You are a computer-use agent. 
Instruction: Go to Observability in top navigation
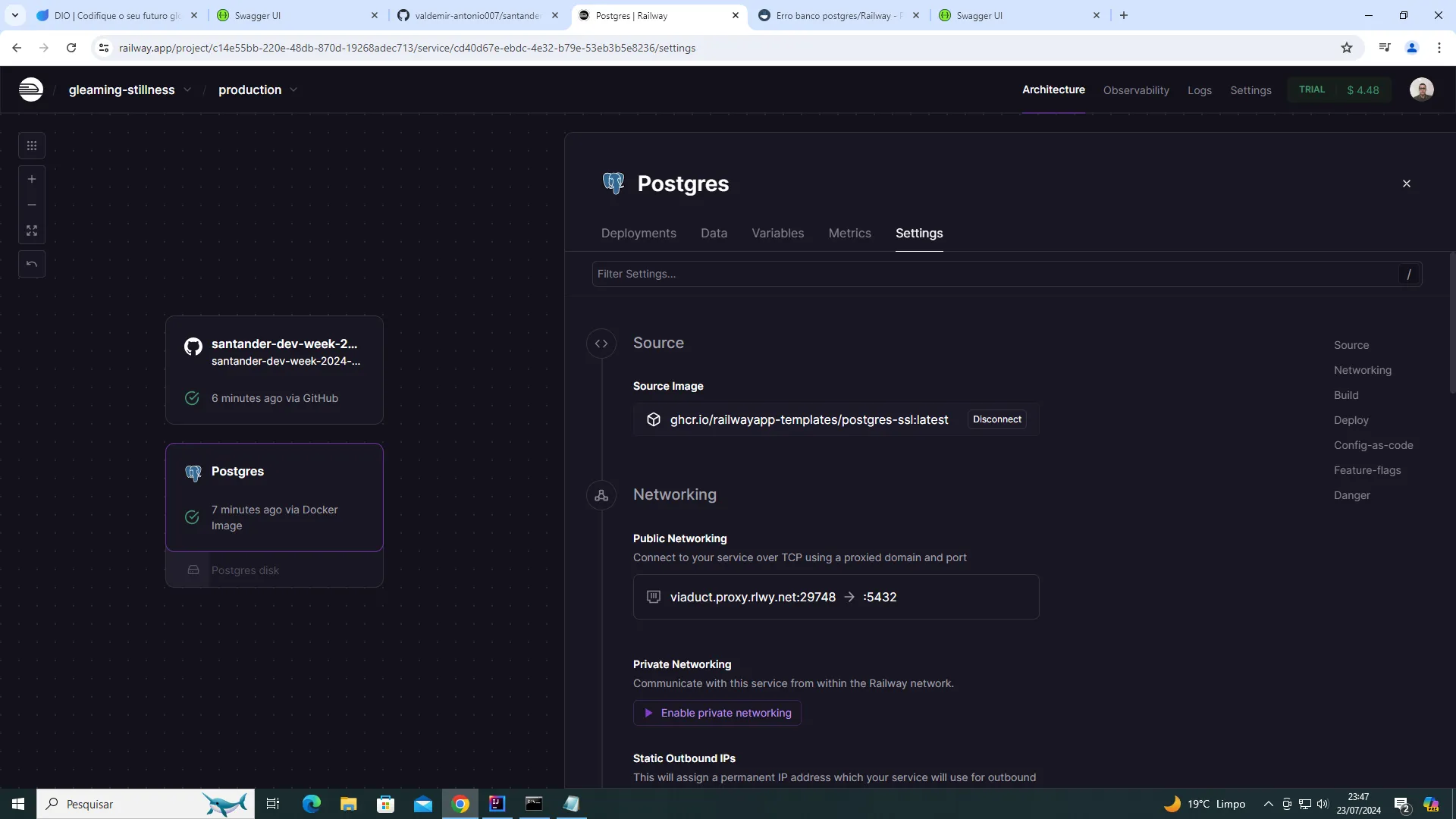(x=1135, y=90)
